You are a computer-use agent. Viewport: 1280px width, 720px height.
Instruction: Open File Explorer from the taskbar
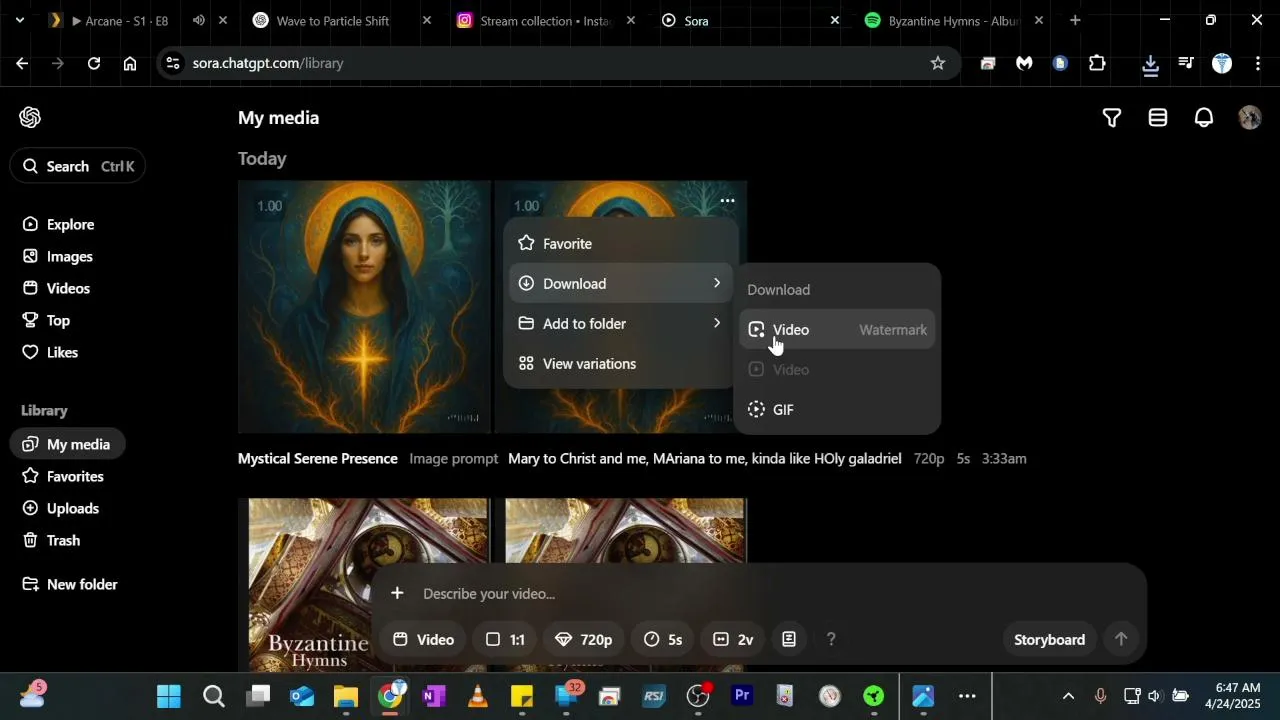point(346,695)
